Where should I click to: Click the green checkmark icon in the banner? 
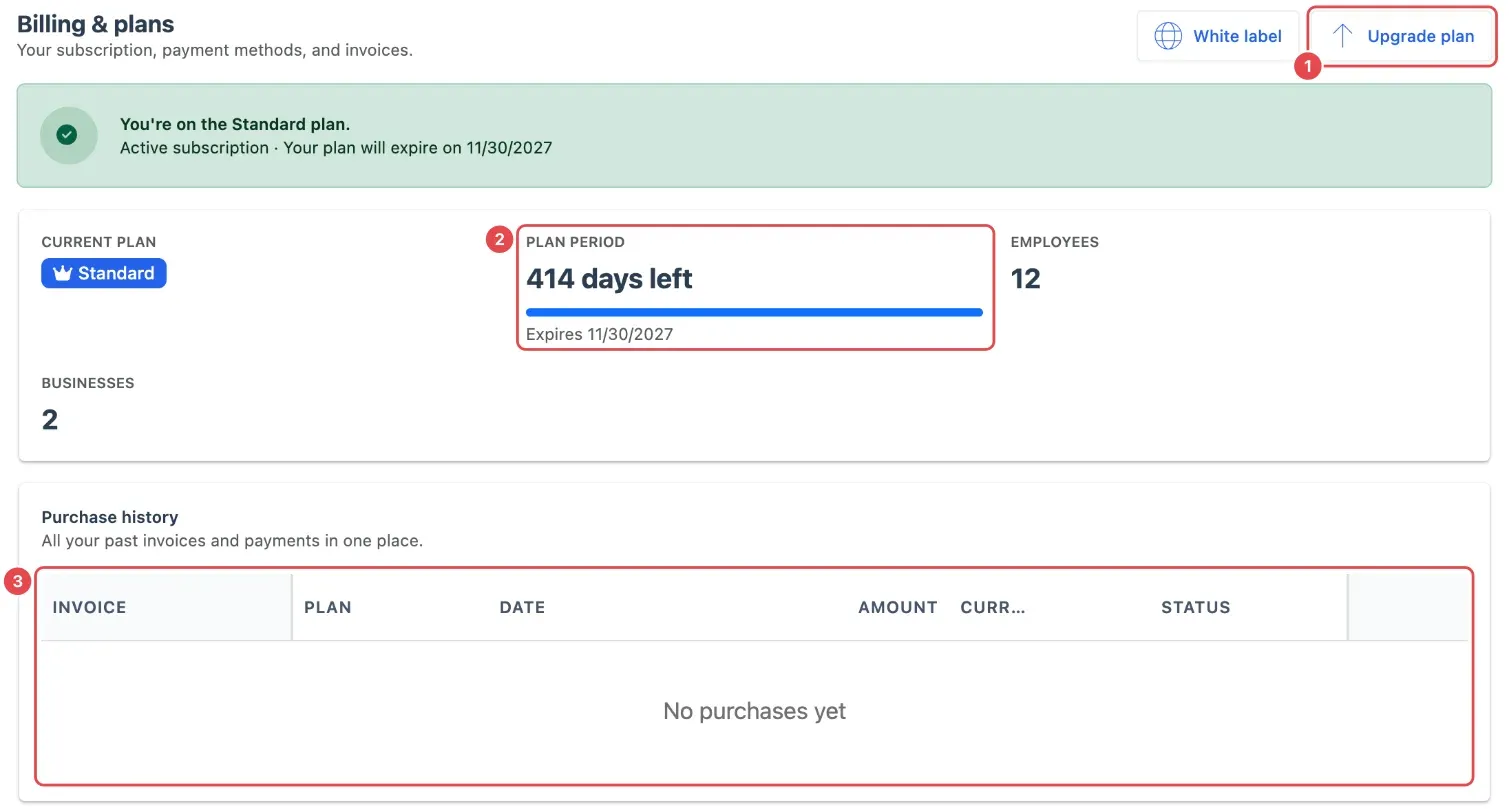tap(67, 135)
